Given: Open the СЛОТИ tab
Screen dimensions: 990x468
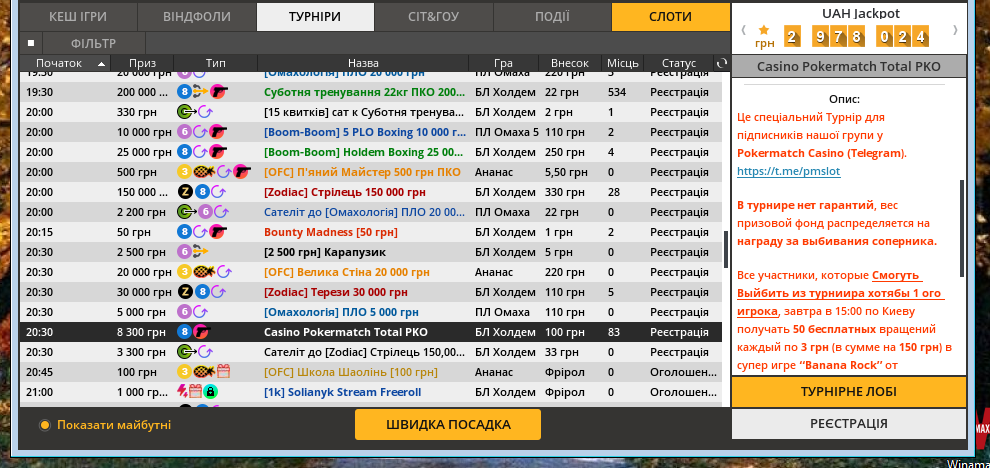Looking at the screenshot, I should pyautogui.click(x=671, y=17).
